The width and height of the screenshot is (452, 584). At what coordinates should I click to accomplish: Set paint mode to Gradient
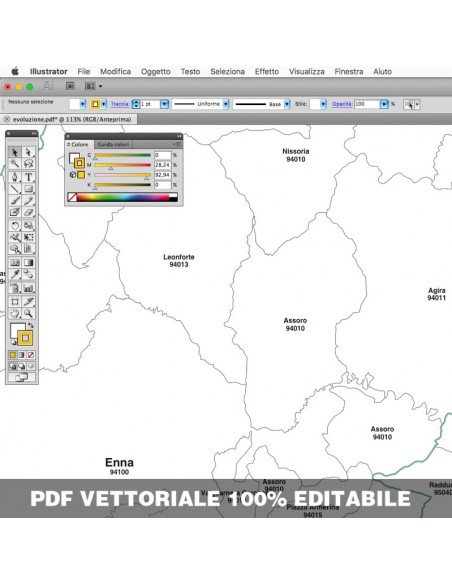tap(22, 355)
